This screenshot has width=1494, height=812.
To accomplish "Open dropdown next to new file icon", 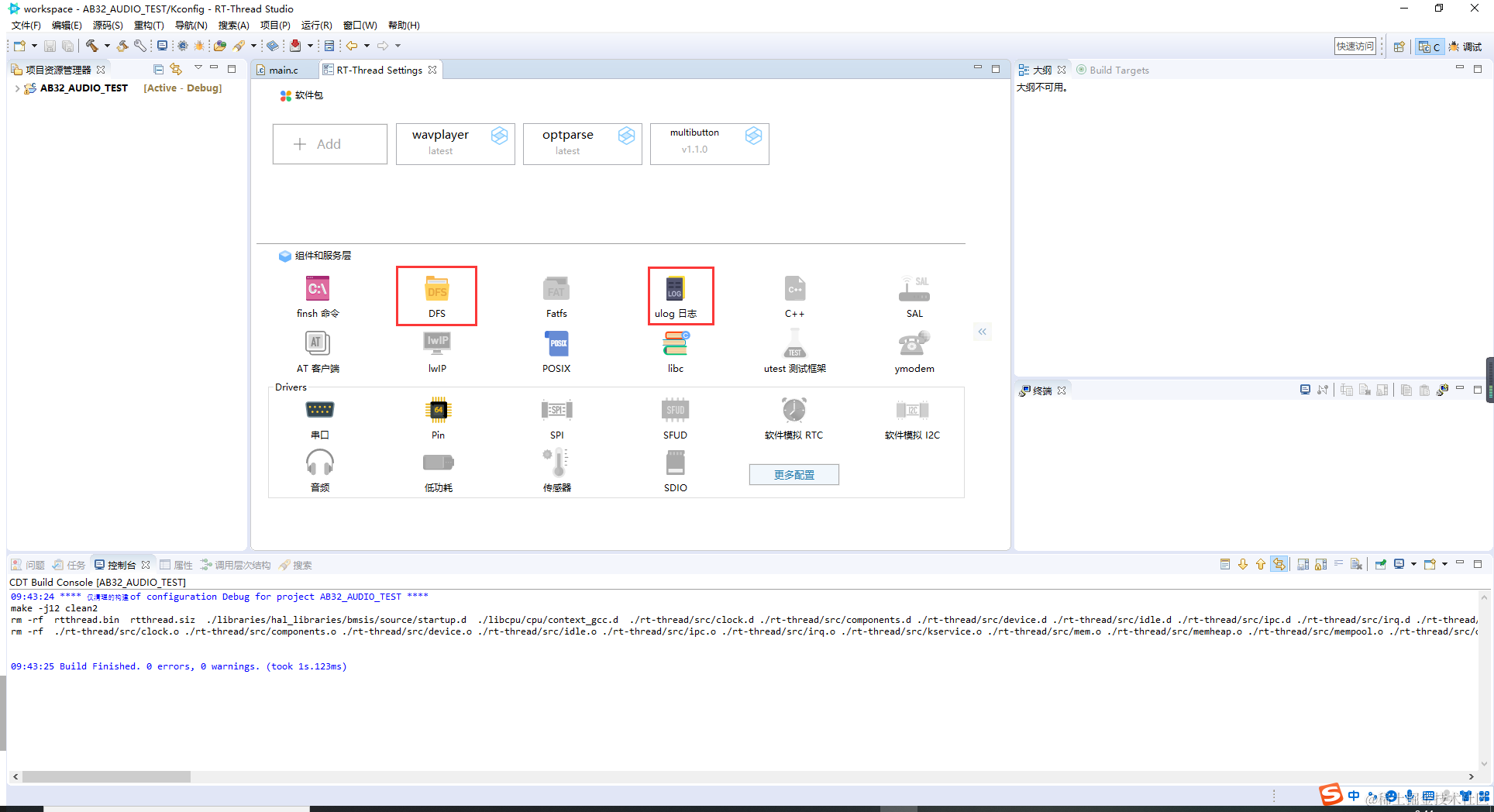I will click(34, 46).
